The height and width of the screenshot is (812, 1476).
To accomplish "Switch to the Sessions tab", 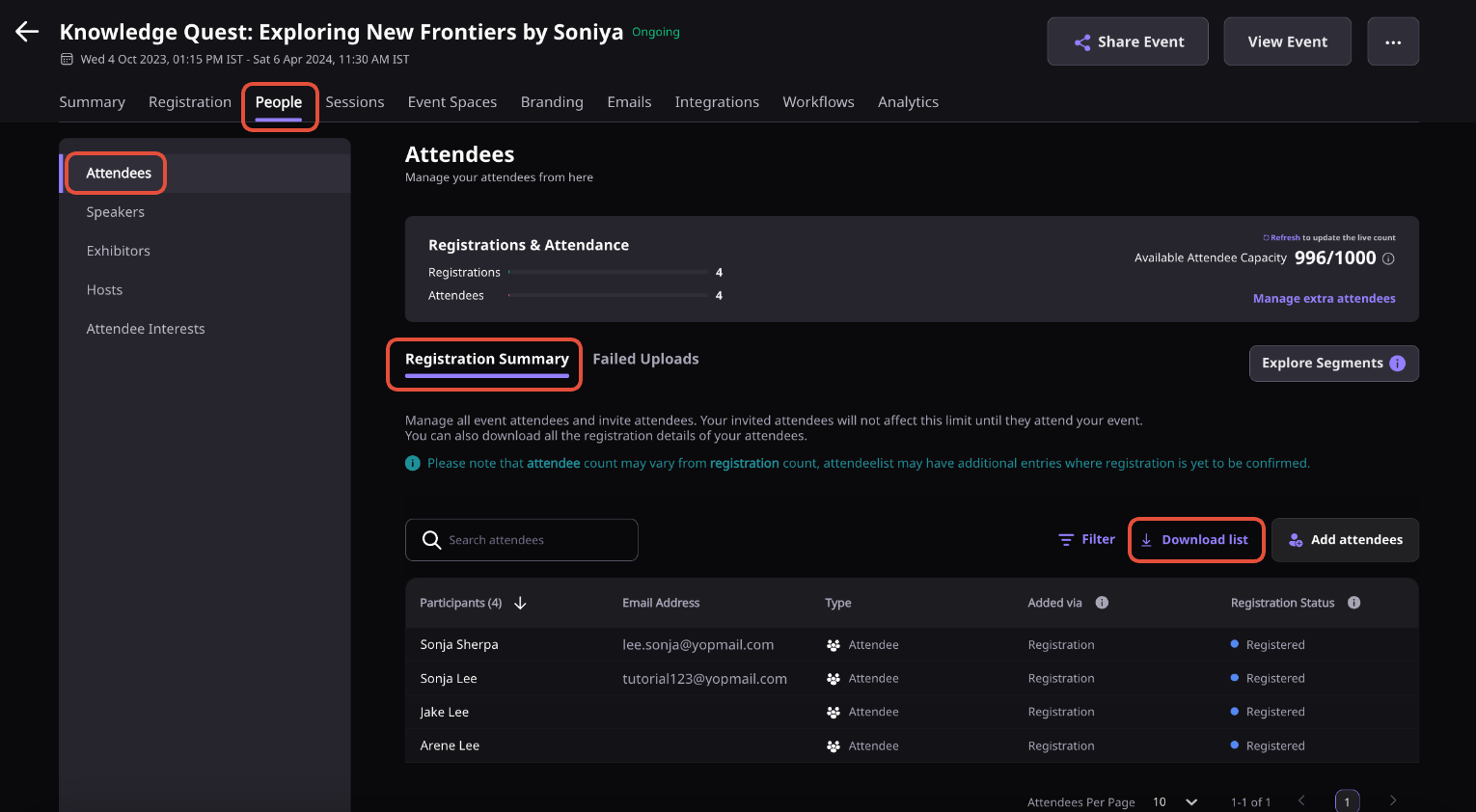I will [355, 102].
